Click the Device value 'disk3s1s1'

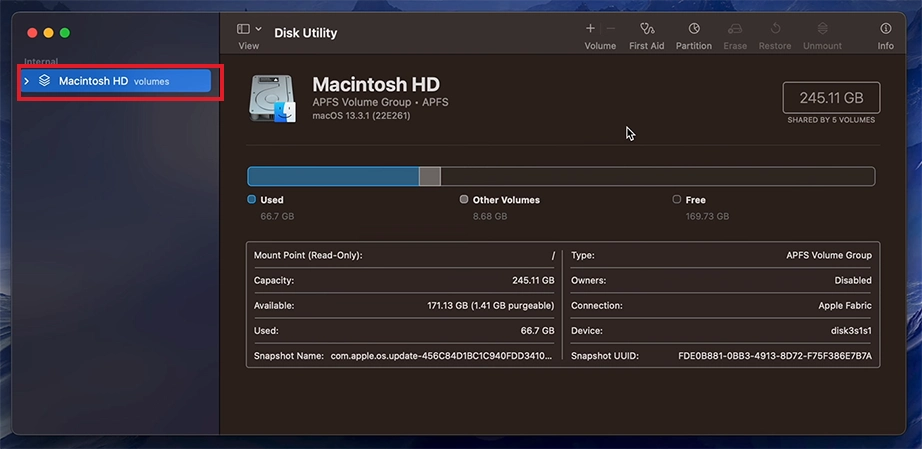(x=851, y=330)
